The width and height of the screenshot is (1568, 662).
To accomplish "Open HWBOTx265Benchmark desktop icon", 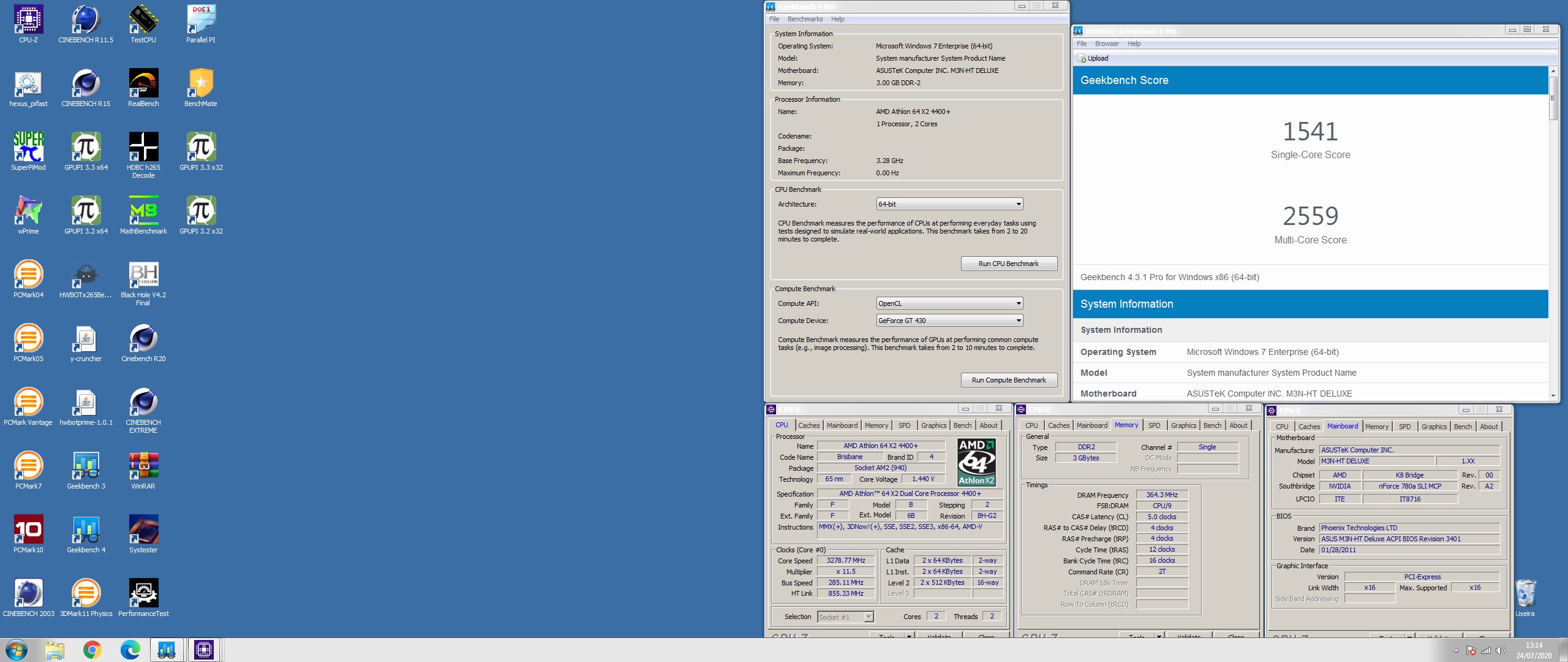I will pos(86,279).
